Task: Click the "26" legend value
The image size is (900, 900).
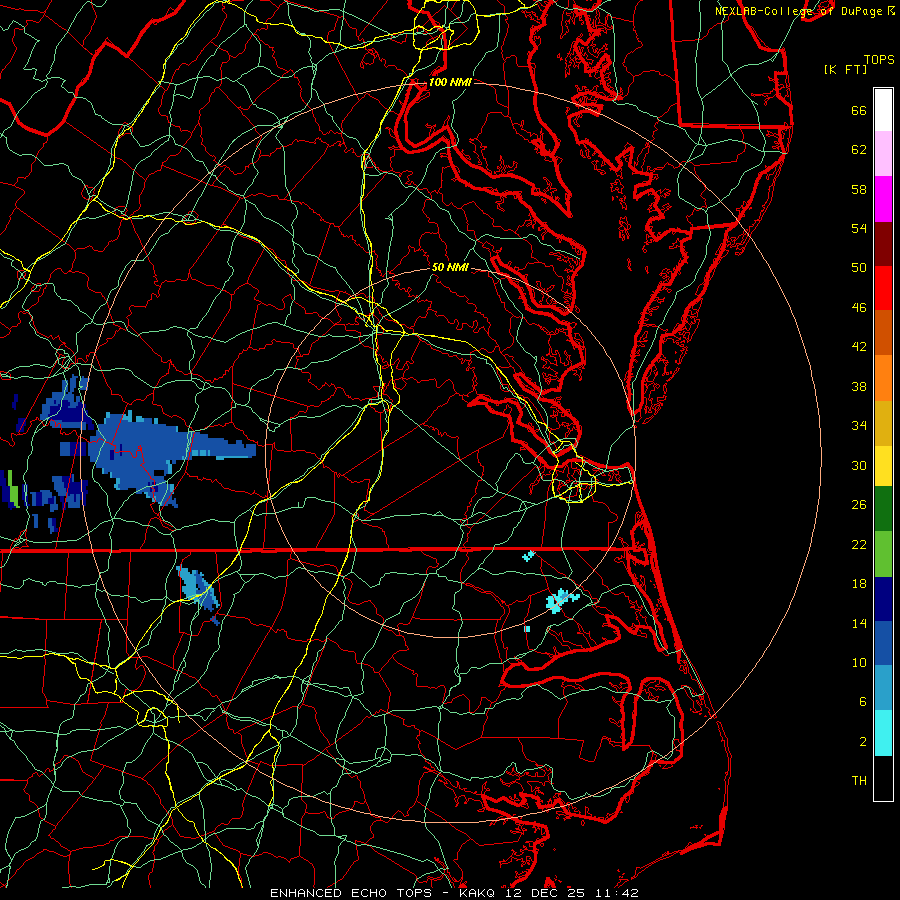Action: pos(859,505)
